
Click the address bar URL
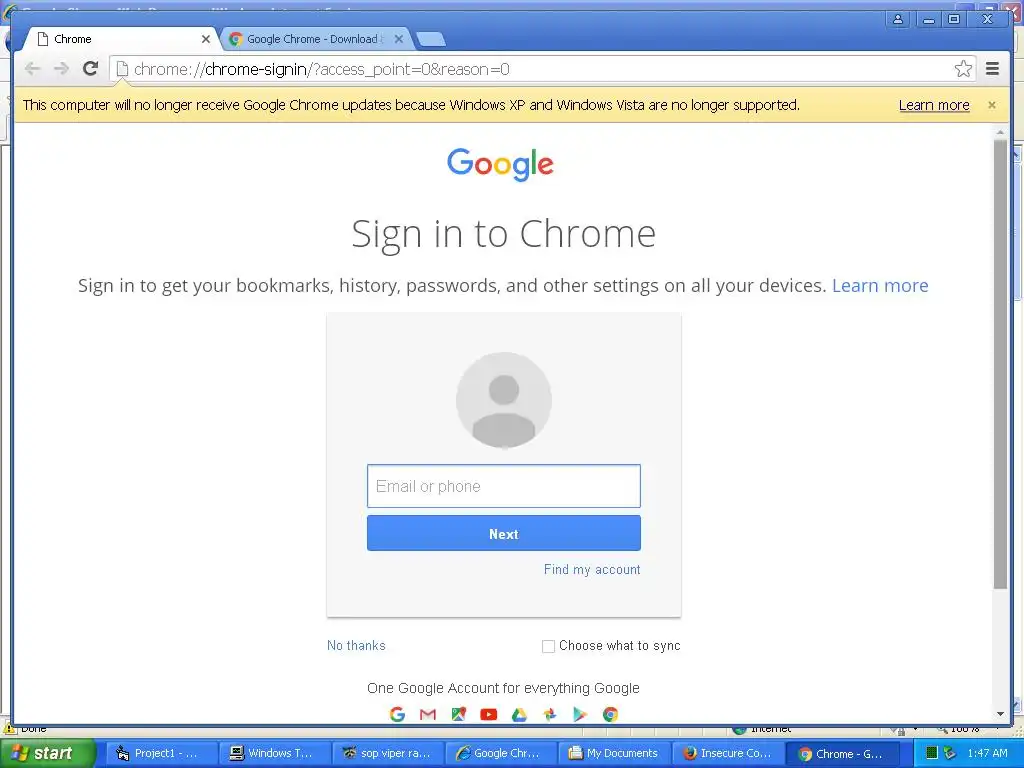(321, 69)
